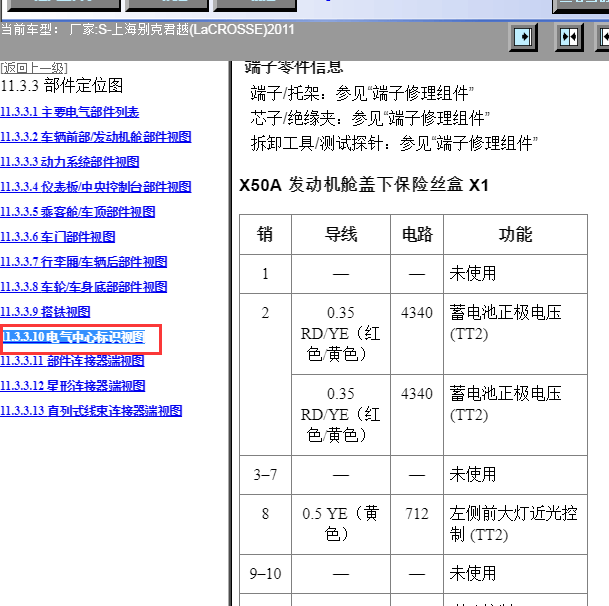Click pin cell 1 in table
The image size is (609, 606).
click(265, 274)
